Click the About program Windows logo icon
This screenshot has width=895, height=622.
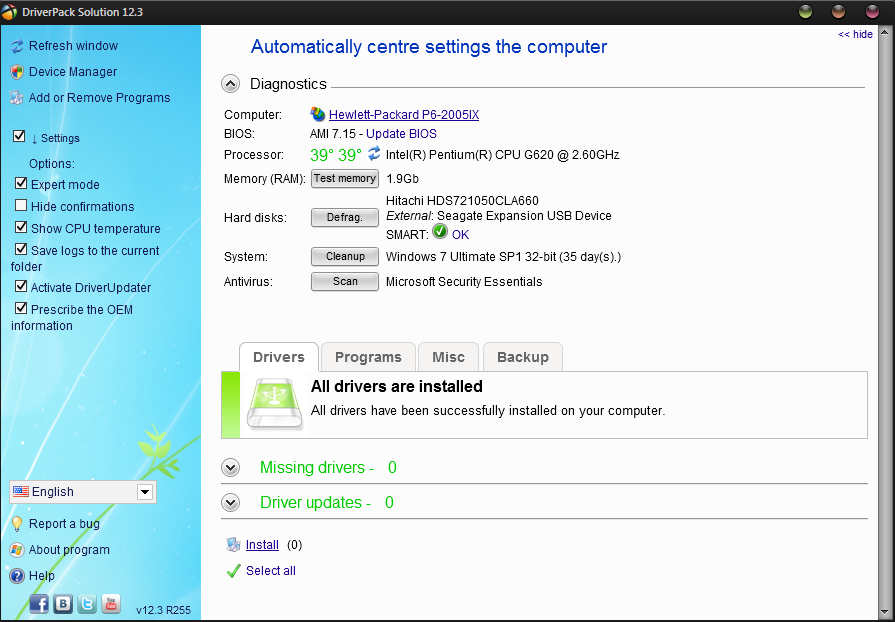[17, 550]
